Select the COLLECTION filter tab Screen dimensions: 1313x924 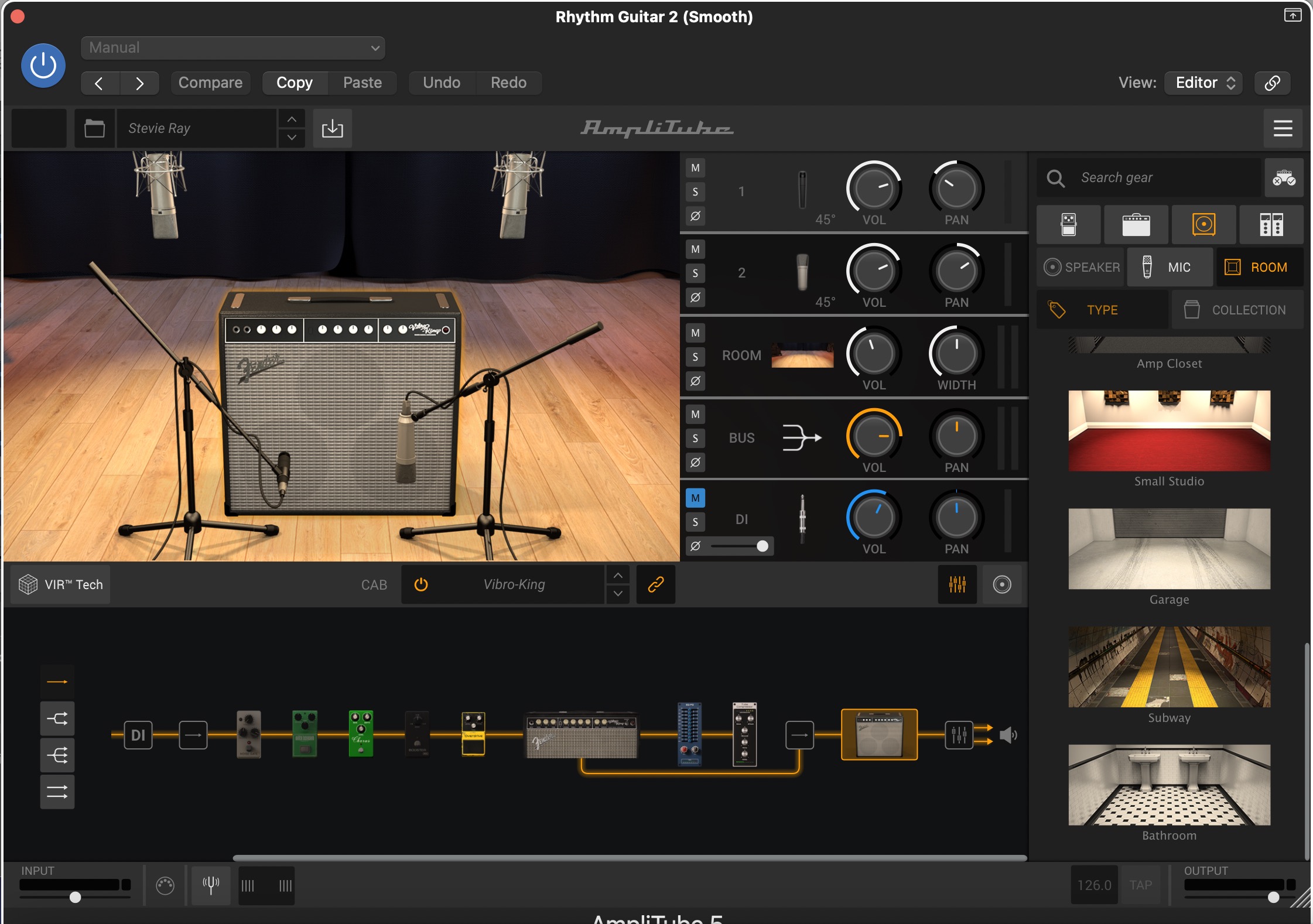(x=1237, y=310)
